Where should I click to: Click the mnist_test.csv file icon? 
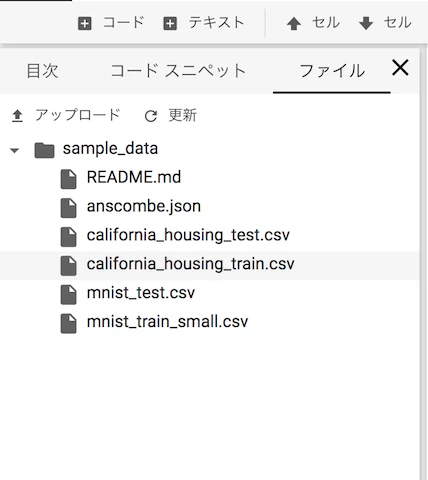click(69, 295)
